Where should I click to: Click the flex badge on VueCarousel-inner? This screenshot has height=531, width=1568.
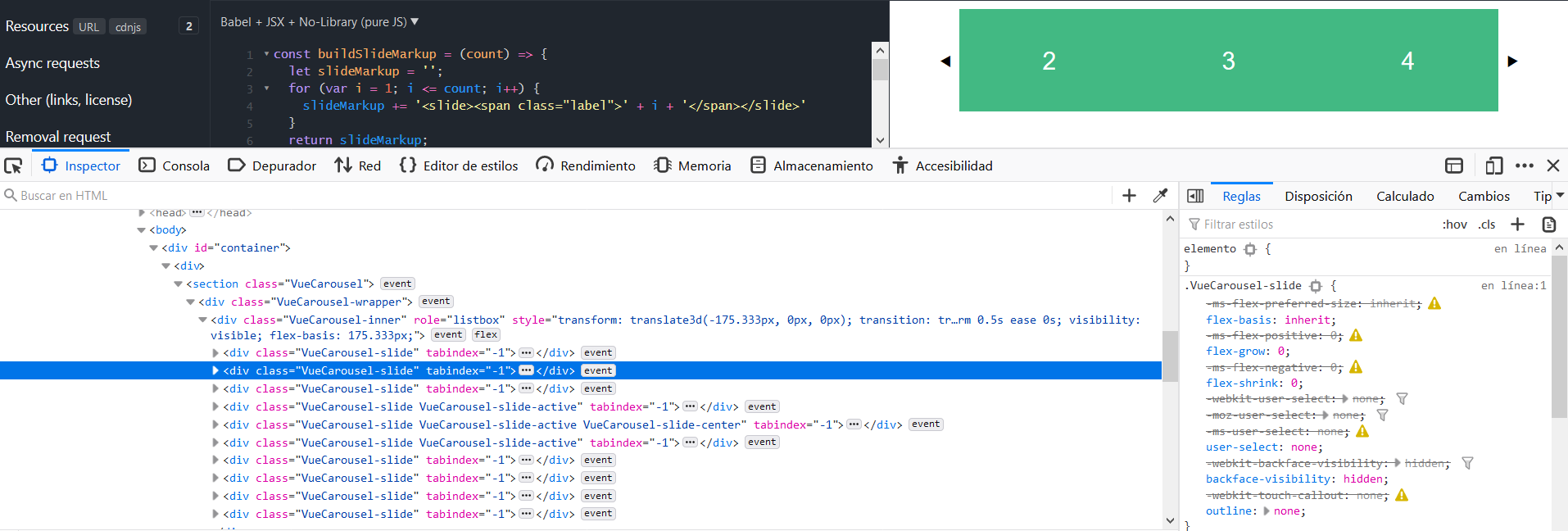click(x=486, y=335)
